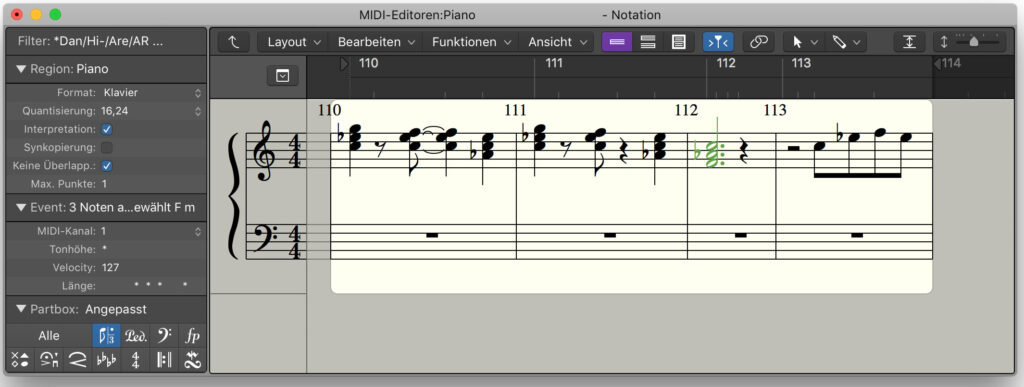
Task: Enable the Synkopierung checkbox
Action: [107, 147]
